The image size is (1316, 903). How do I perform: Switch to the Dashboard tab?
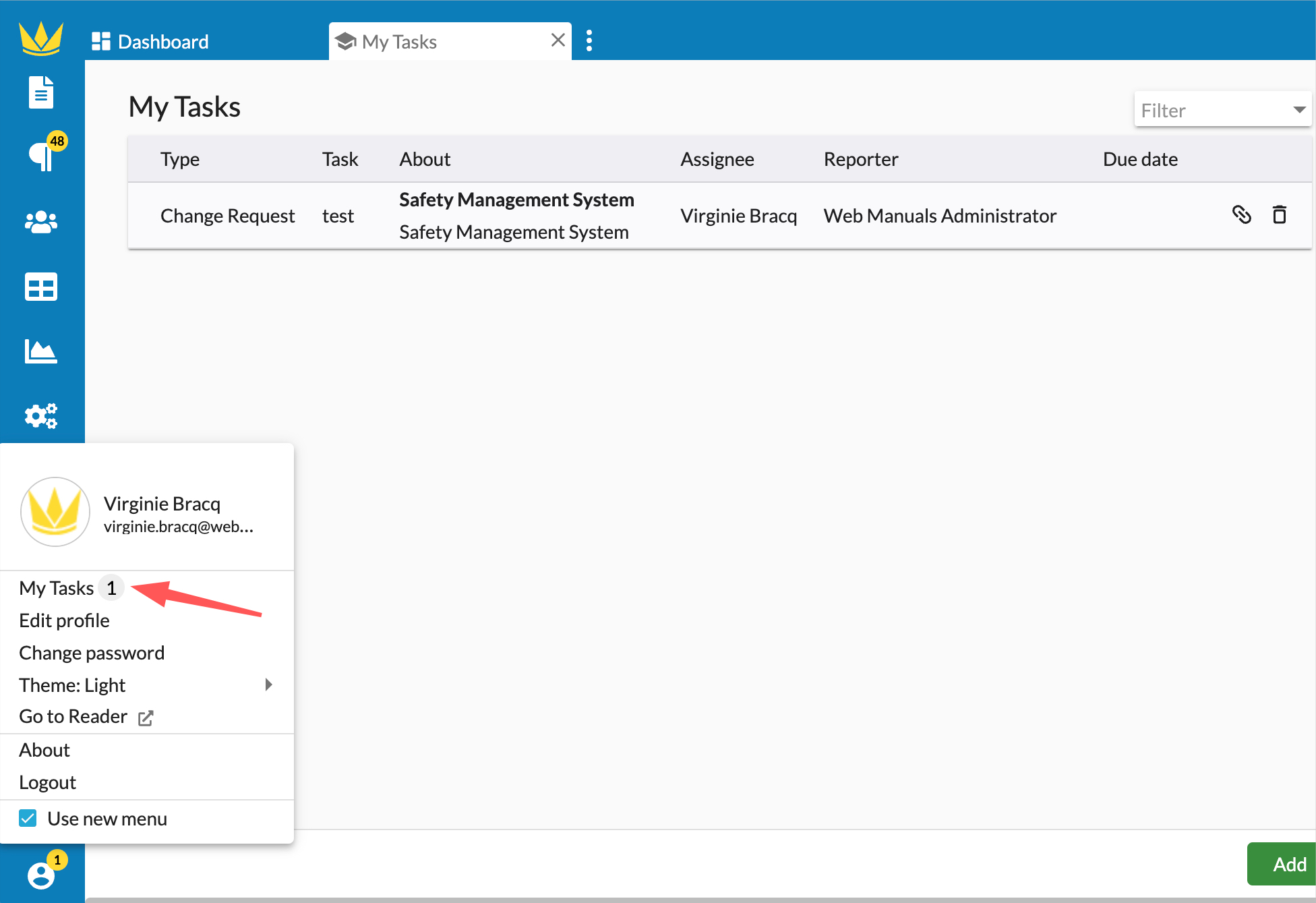point(150,42)
